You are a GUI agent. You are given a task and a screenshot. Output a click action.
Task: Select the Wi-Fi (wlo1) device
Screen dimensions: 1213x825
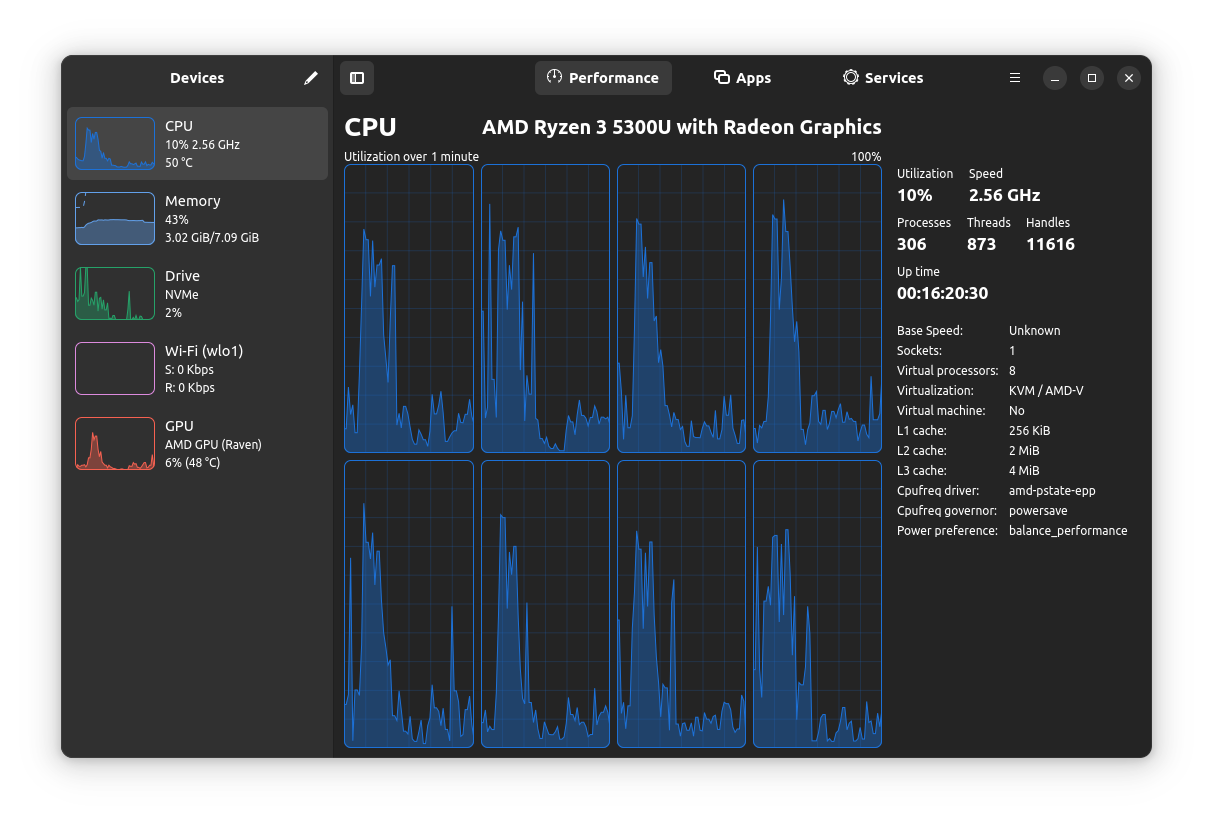pyautogui.click(x=197, y=368)
